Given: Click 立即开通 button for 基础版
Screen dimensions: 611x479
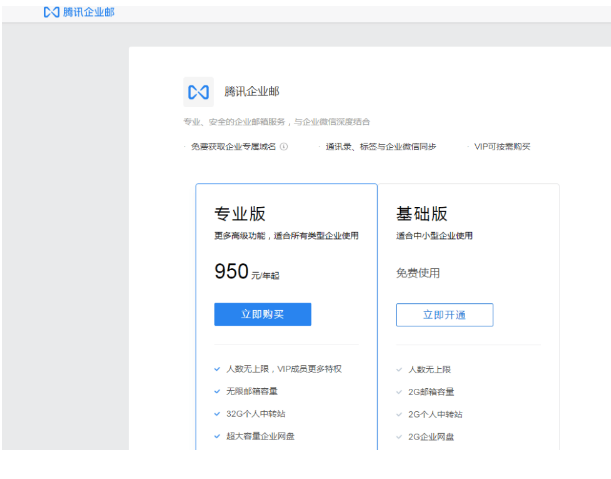Looking at the screenshot, I should [444, 315].
